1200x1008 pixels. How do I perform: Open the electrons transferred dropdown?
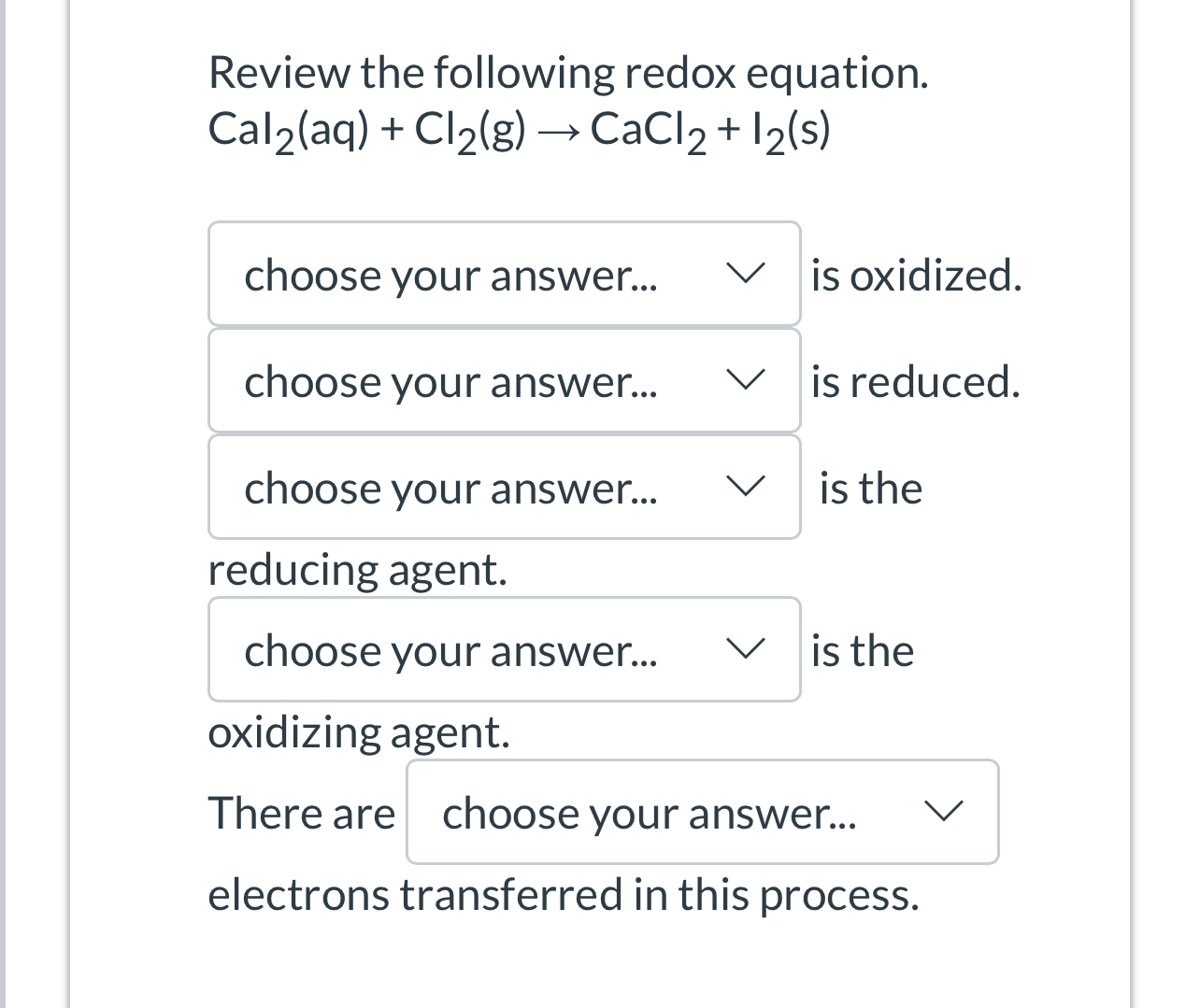[702, 812]
